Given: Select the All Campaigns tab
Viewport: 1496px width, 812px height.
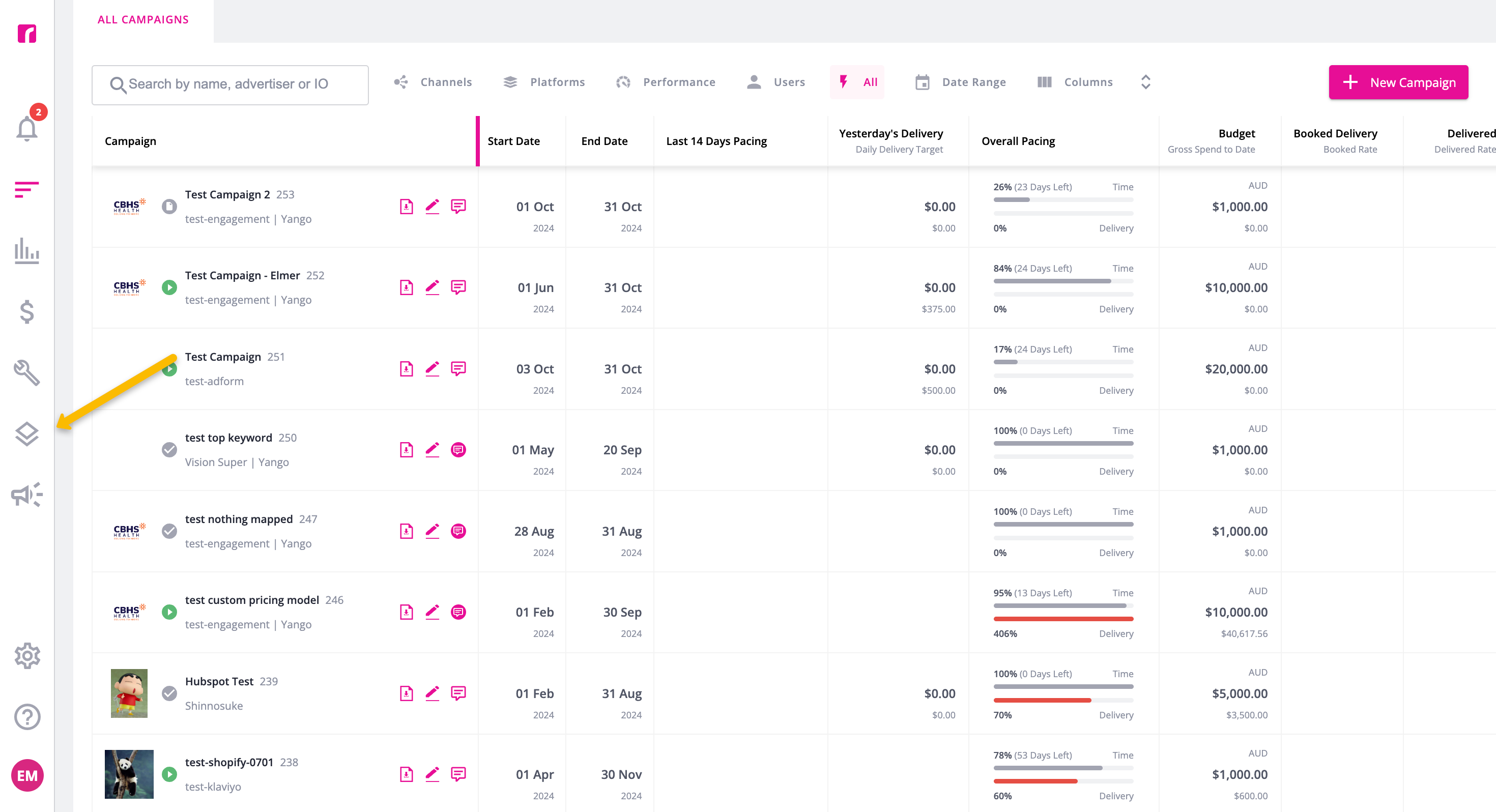Looking at the screenshot, I should click(143, 20).
